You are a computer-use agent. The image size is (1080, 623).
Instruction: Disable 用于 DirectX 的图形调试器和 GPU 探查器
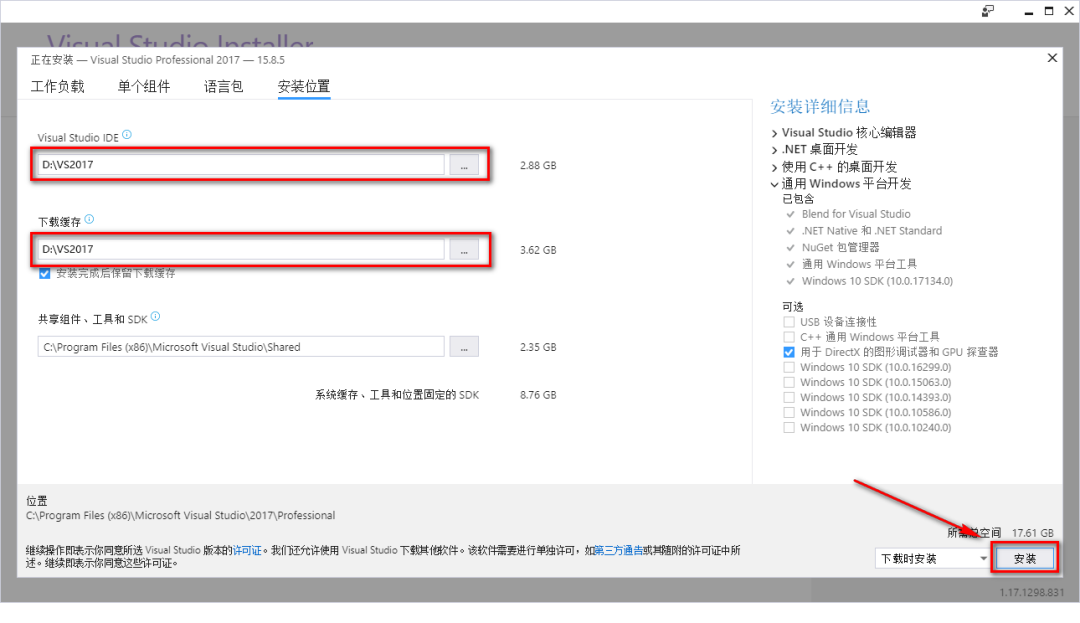(x=789, y=351)
